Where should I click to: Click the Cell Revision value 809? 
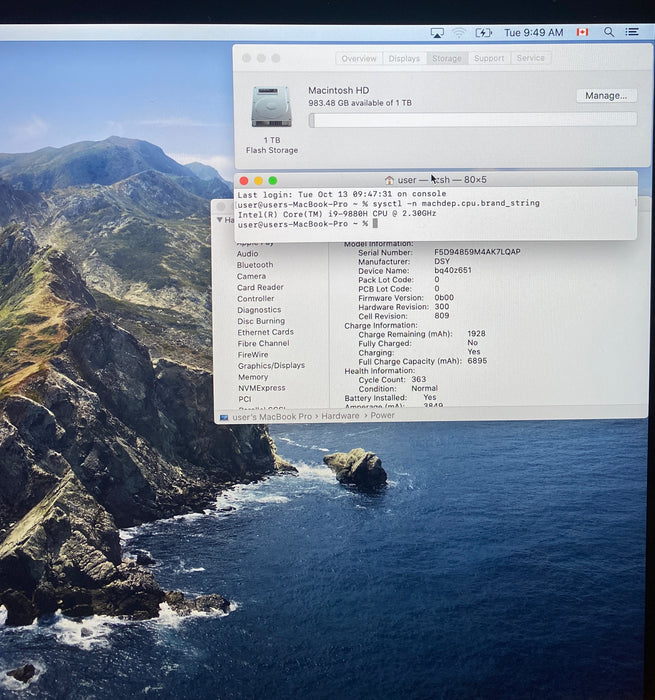(x=442, y=316)
